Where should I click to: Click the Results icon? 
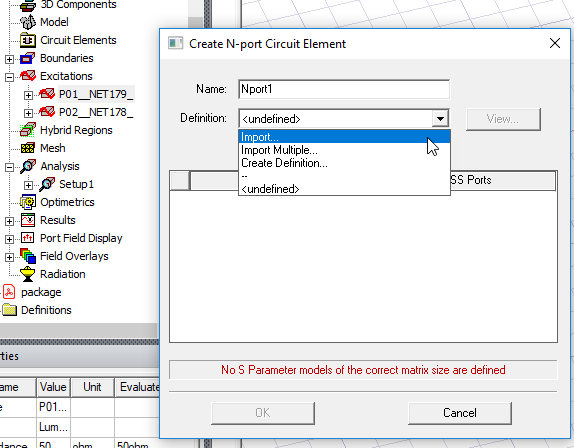coord(28,220)
